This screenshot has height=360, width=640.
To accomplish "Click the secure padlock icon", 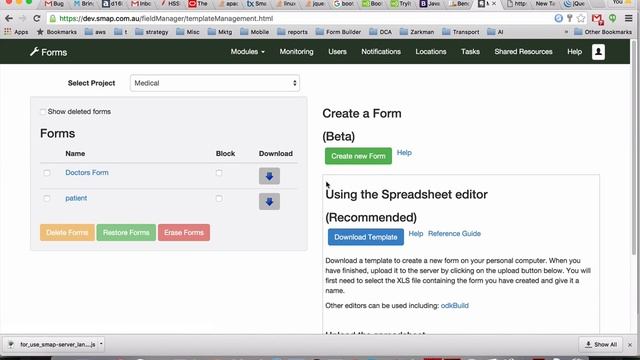I will [x=53, y=18].
